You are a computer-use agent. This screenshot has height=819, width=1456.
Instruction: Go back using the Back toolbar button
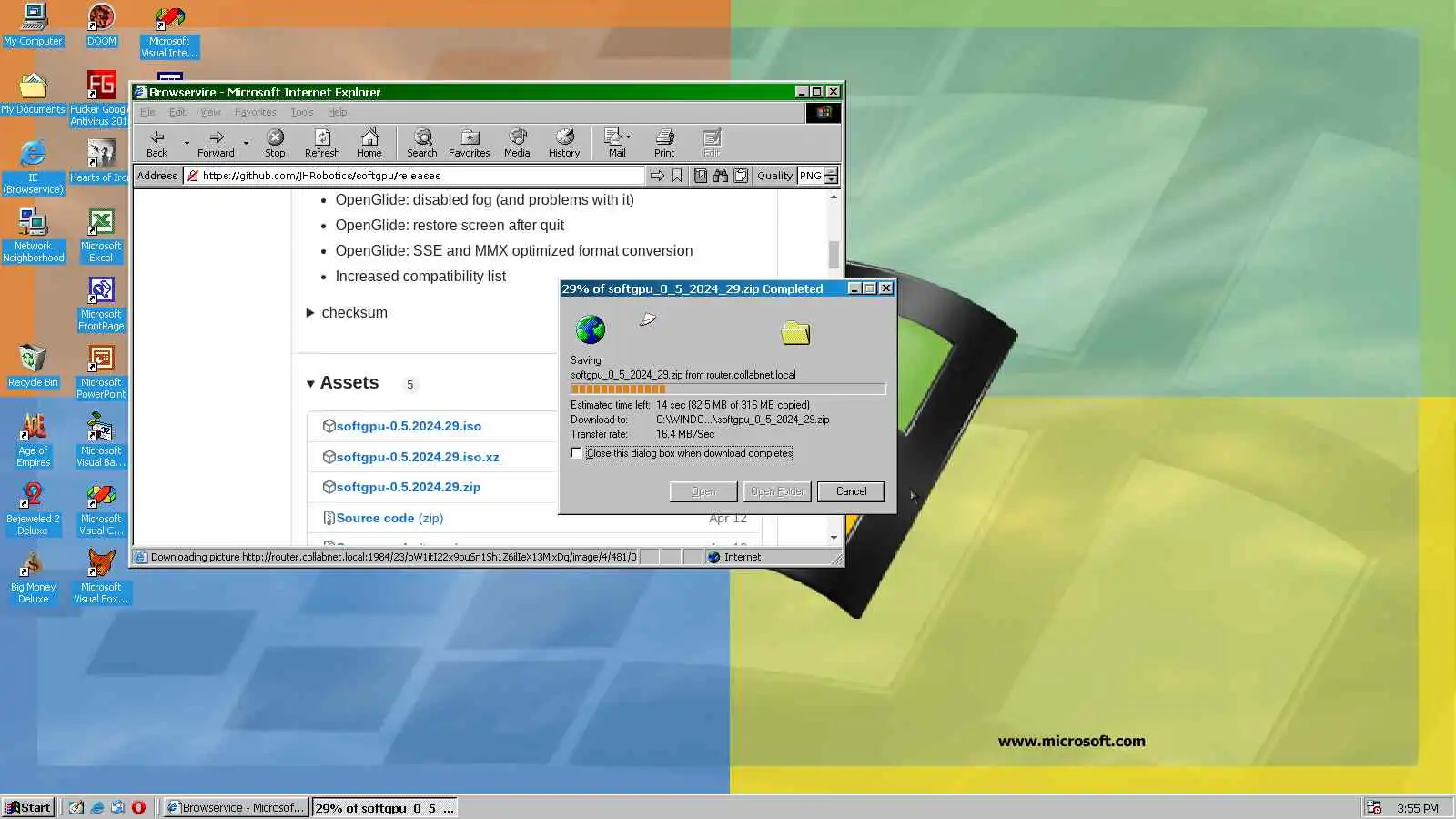[157, 143]
